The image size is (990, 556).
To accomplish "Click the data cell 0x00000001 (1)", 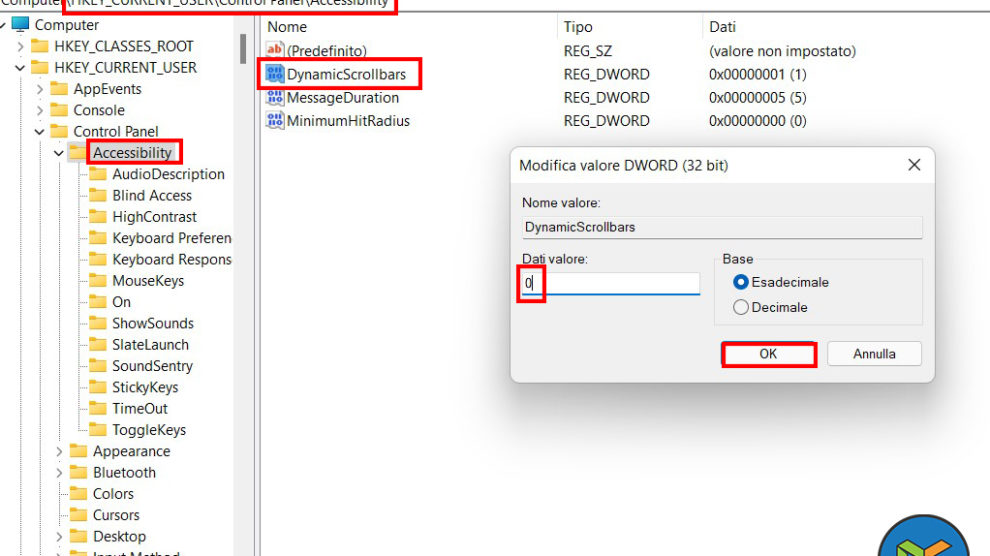I will (758, 74).
